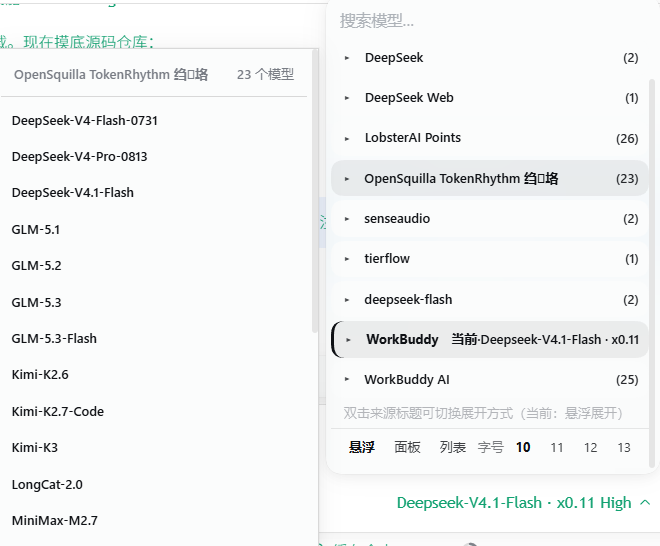Click the provider panel vertical scrollbar
The width and height of the screenshot is (660, 546).
coord(652,273)
